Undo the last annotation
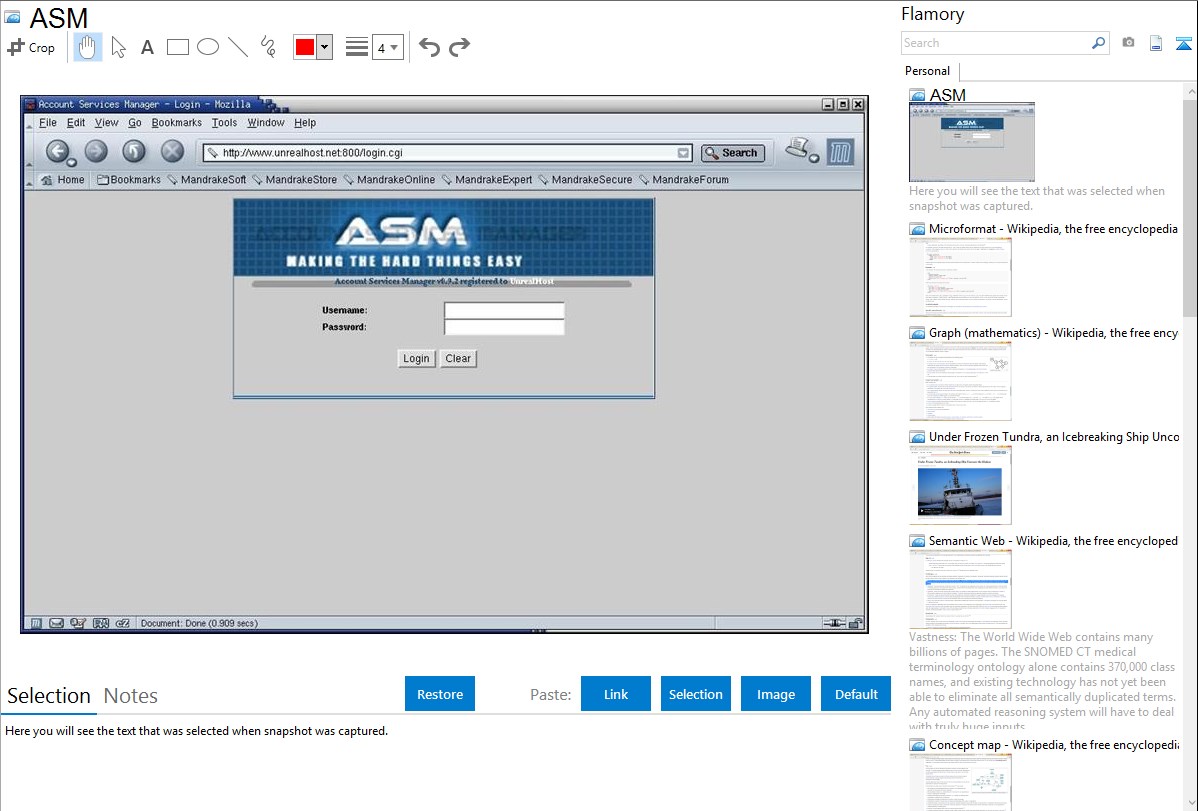The image size is (1198, 811). coord(429,47)
